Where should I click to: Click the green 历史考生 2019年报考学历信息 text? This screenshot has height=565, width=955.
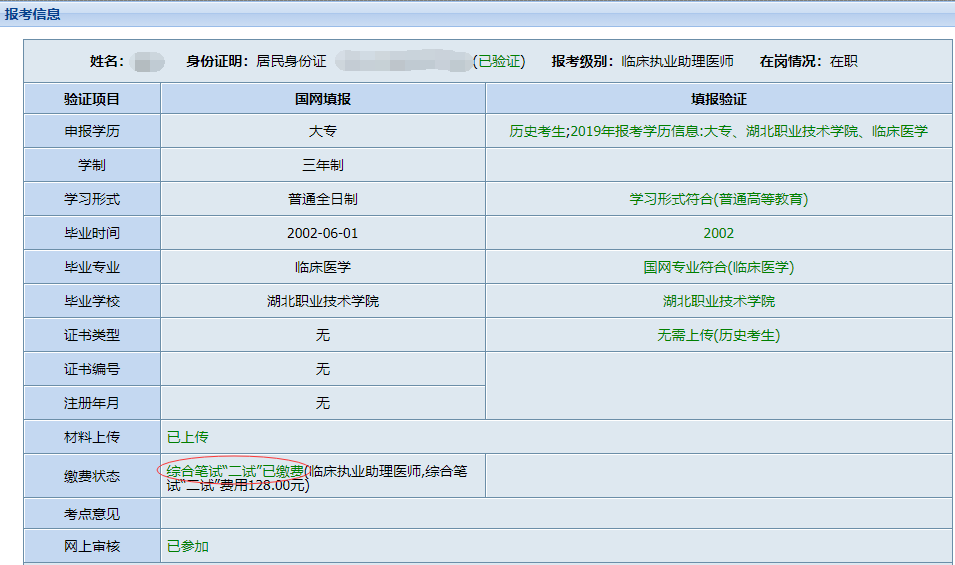(718, 131)
